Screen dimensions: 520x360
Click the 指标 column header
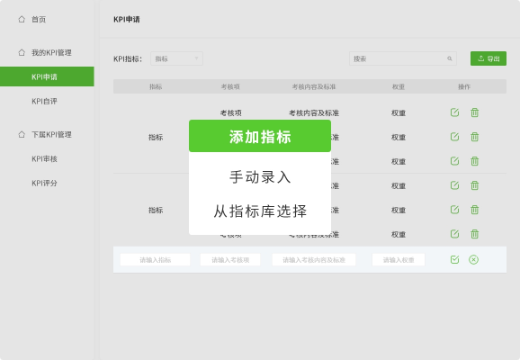click(x=156, y=87)
